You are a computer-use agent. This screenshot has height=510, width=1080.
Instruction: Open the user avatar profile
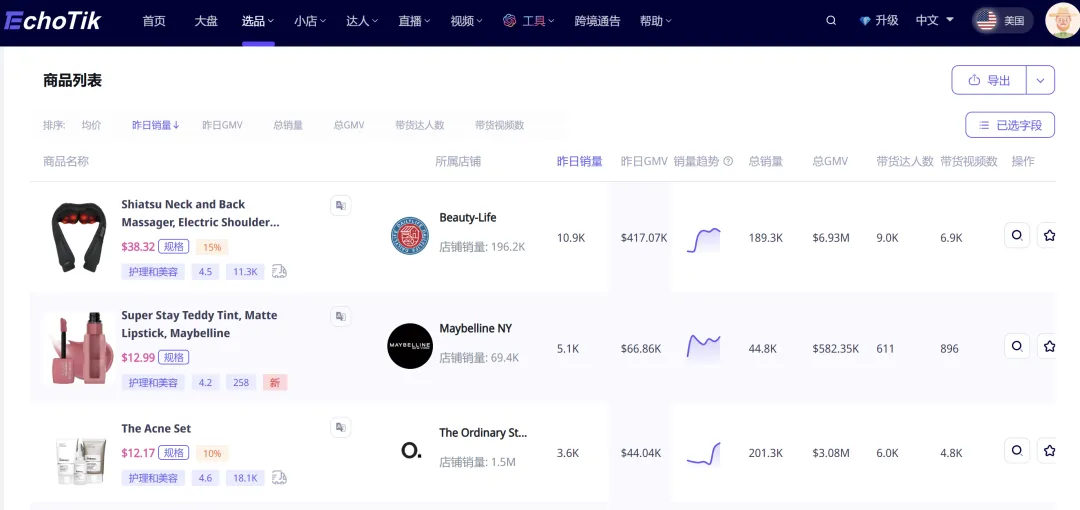pos(1061,21)
